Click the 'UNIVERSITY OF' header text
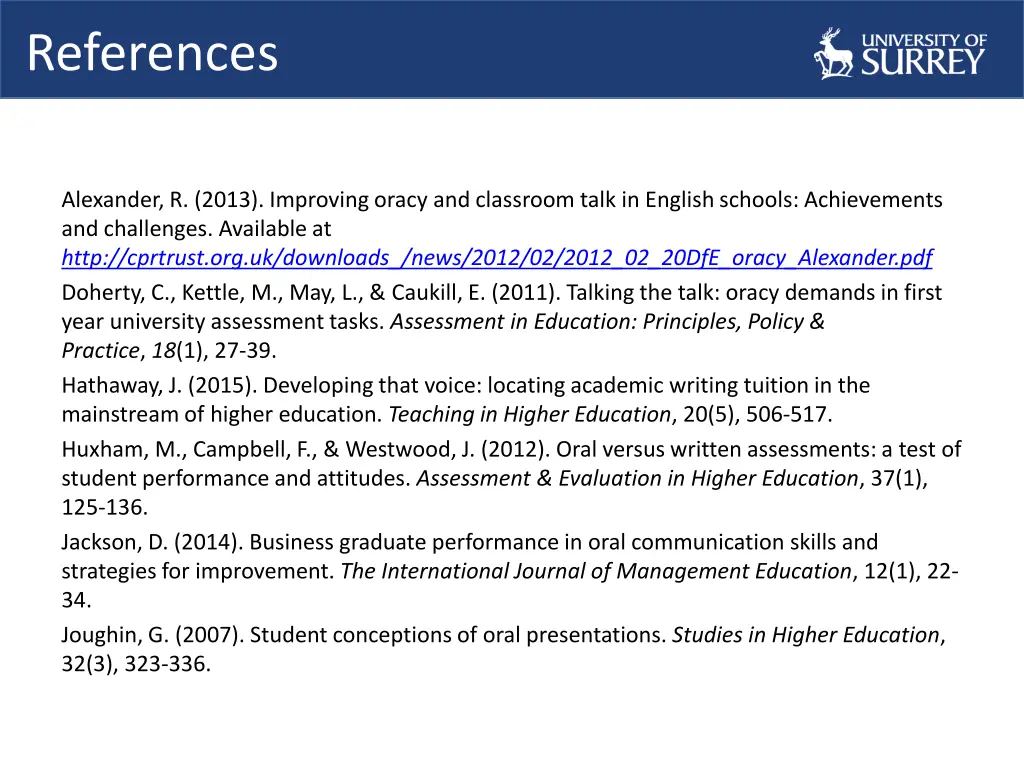 point(923,40)
